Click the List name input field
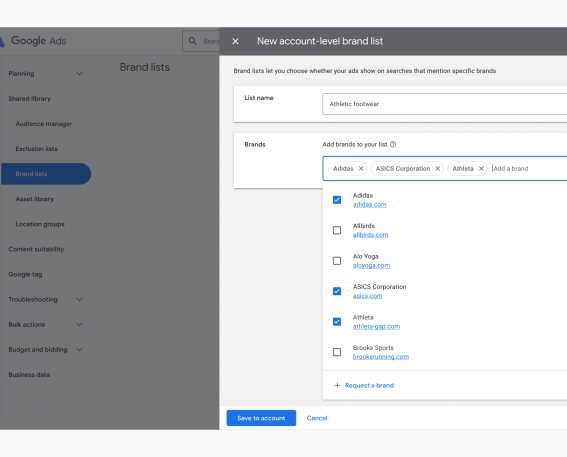 (444, 104)
